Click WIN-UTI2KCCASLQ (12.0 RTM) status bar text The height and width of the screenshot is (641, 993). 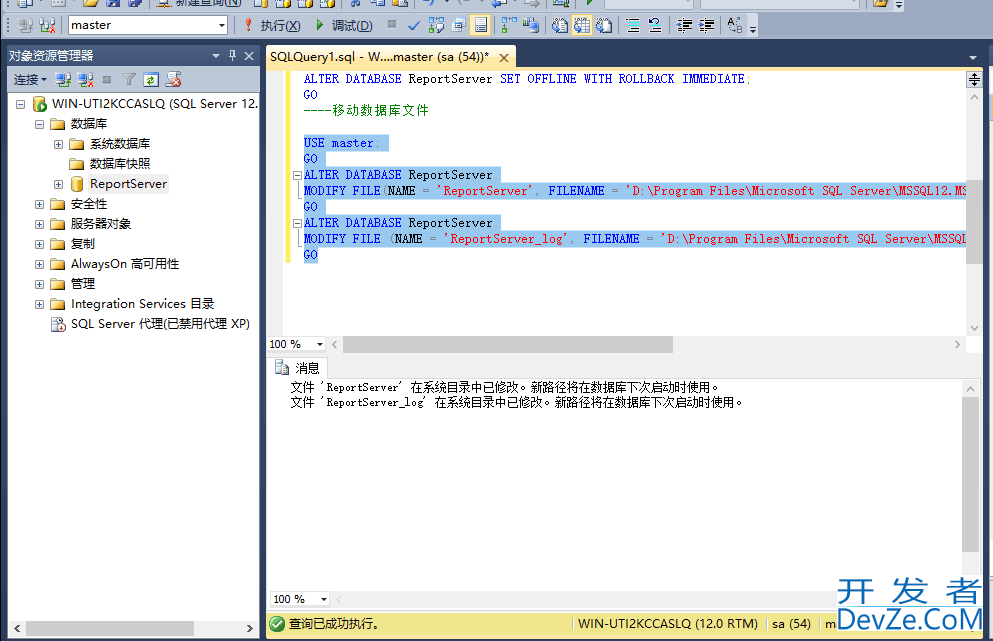(668, 624)
